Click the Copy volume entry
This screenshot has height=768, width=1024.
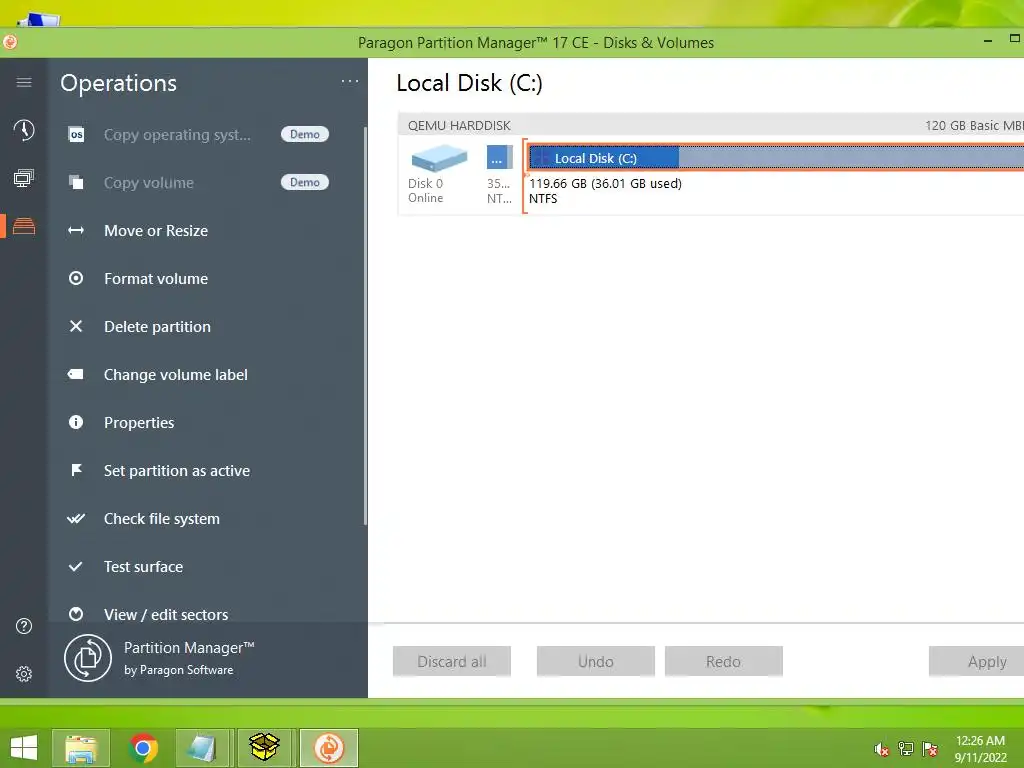click(x=149, y=183)
